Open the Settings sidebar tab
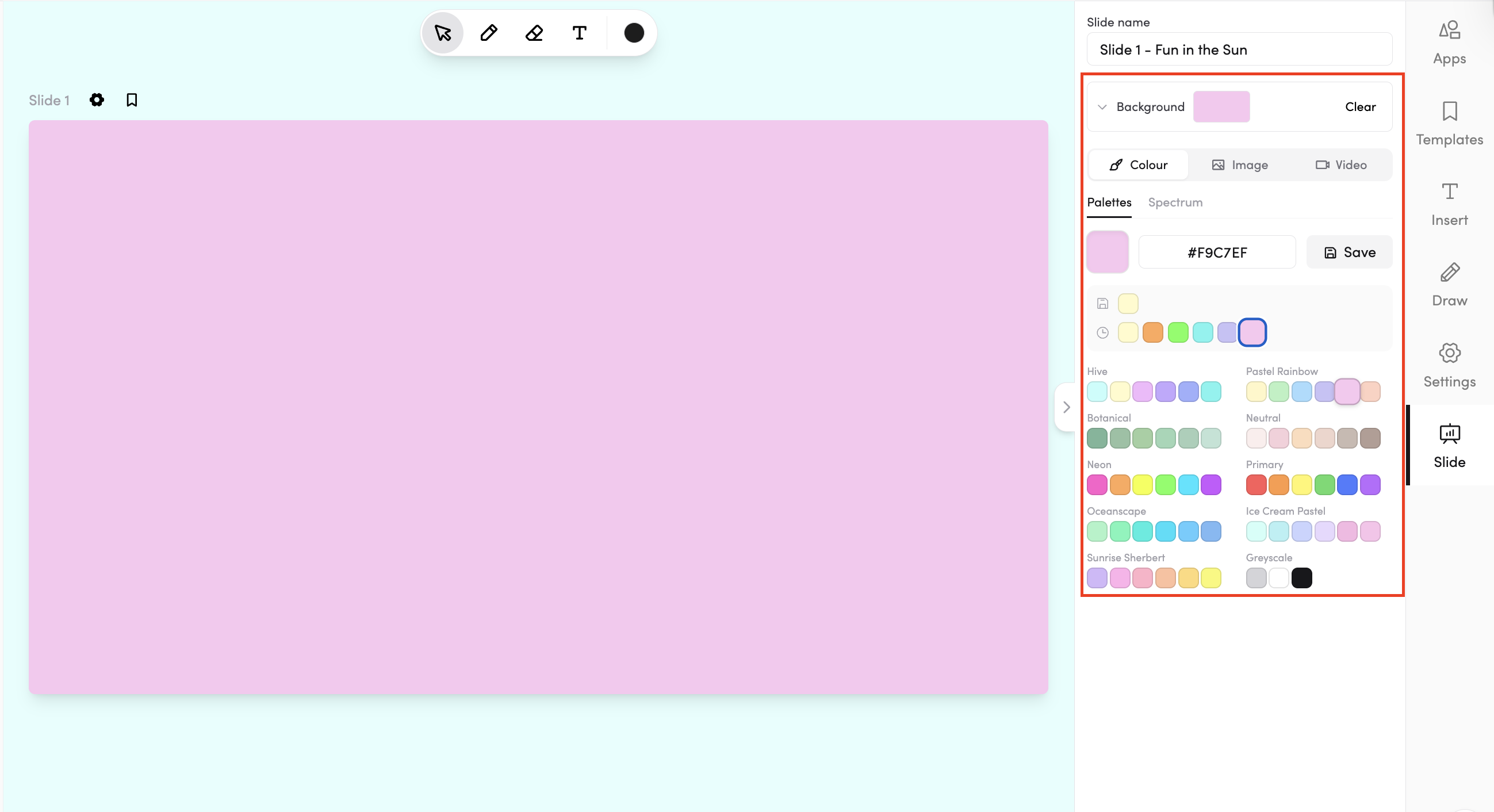The image size is (1494, 812). tap(1449, 365)
